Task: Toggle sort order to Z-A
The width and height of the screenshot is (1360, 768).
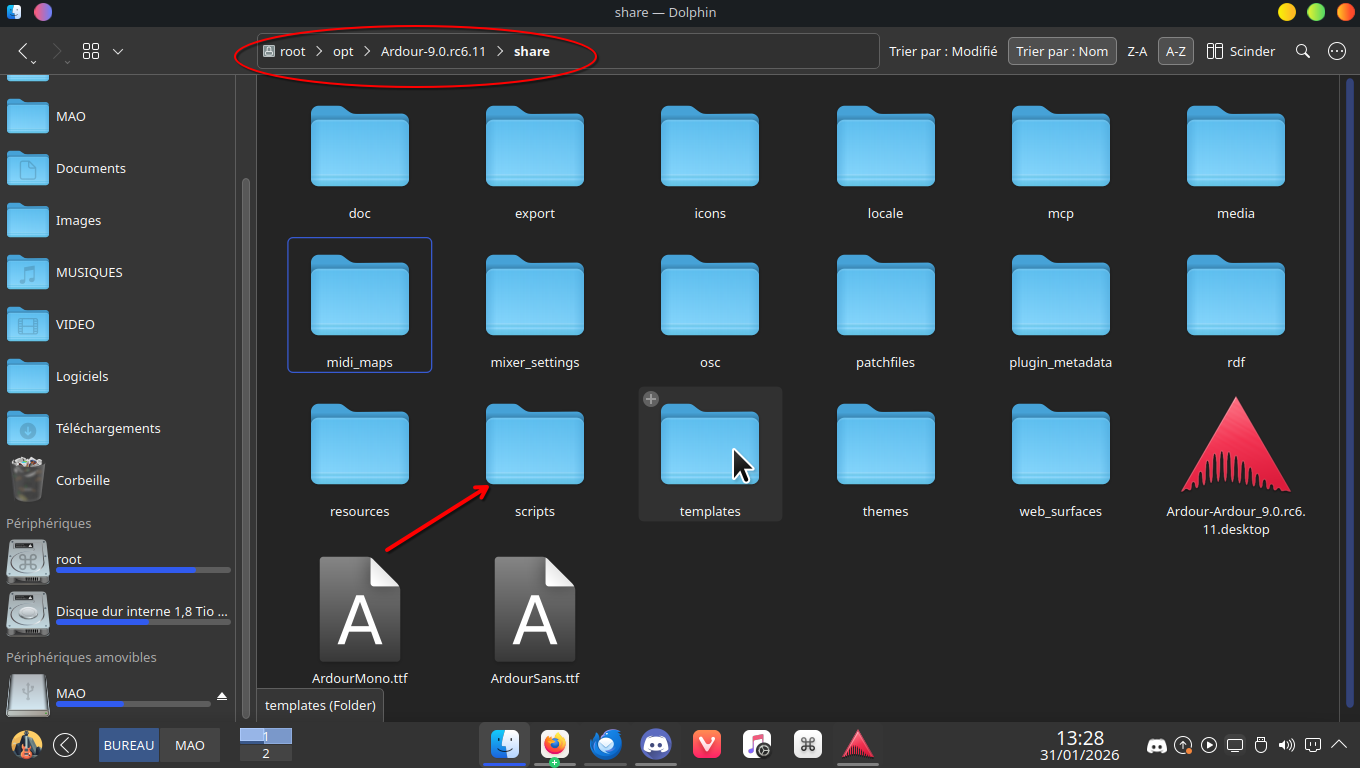Action: click(1137, 51)
